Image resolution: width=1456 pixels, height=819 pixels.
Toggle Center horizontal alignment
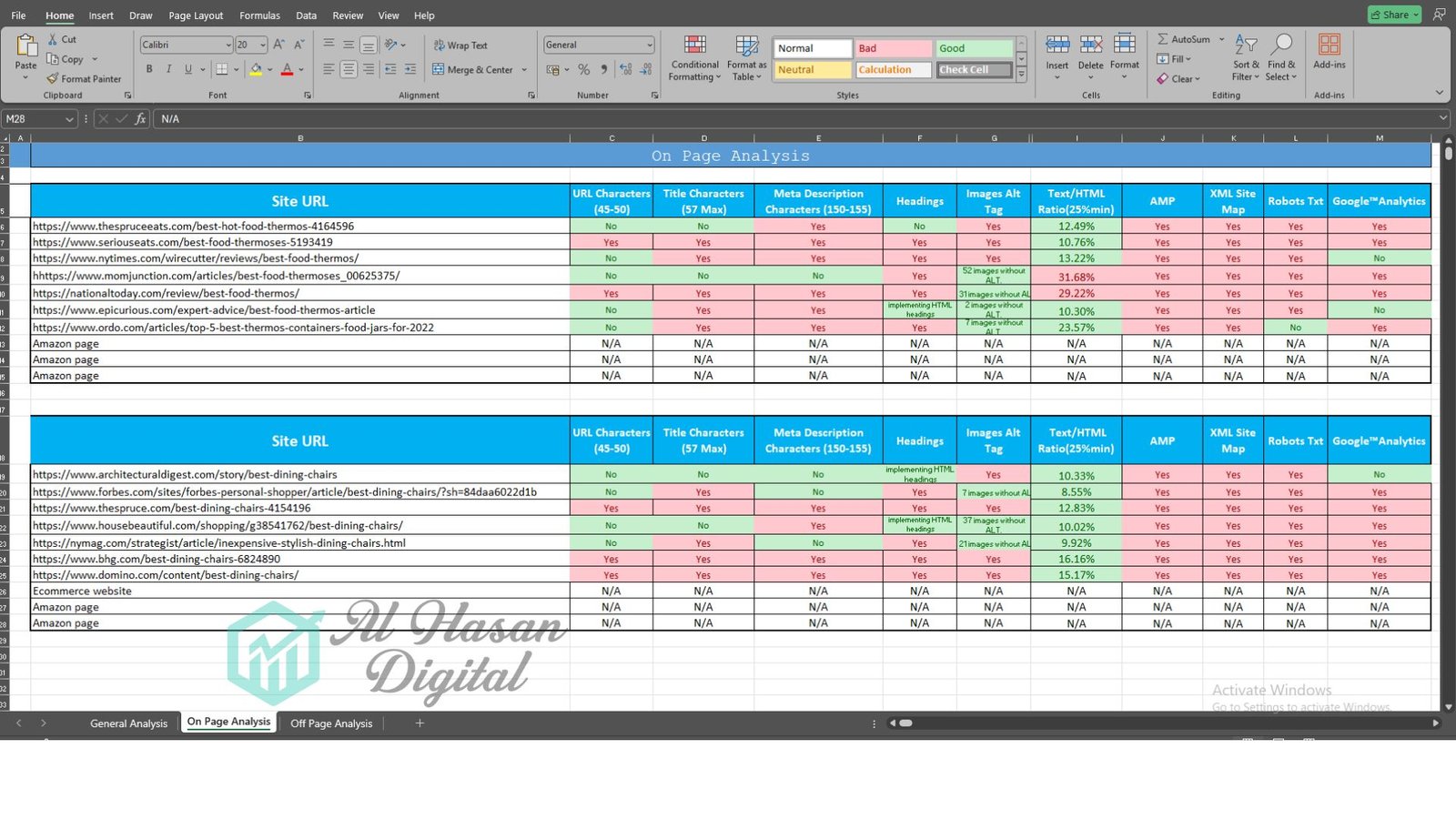pos(349,69)
